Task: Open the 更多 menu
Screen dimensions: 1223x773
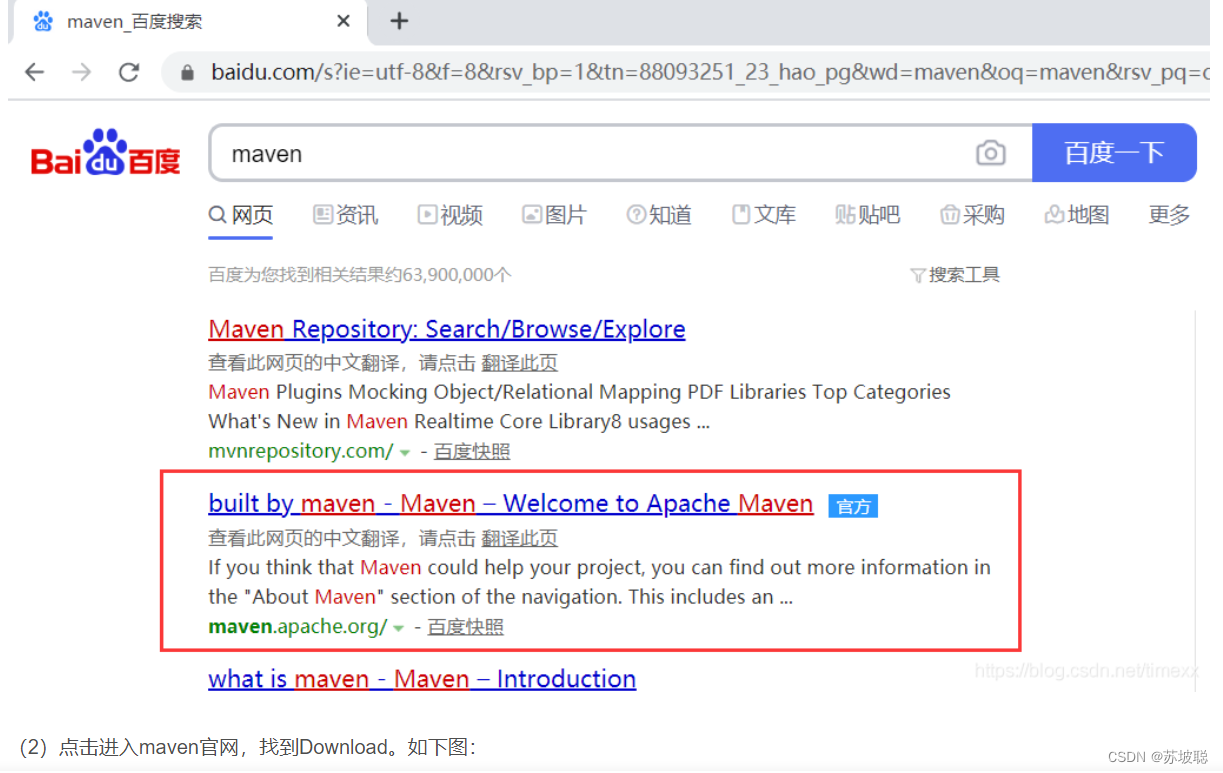Action: pos(1169,215)
